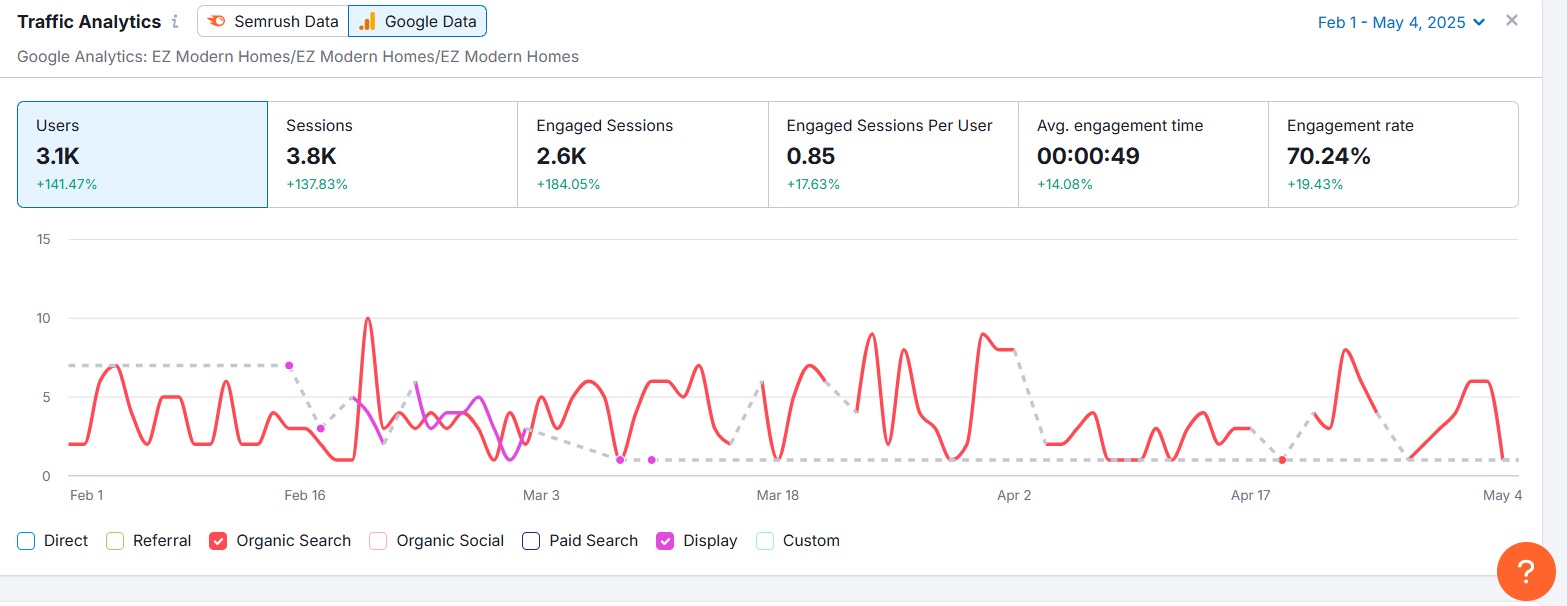Select the Engaged Sessions metric card
1567x606 pixels.
tap(642, 154)
